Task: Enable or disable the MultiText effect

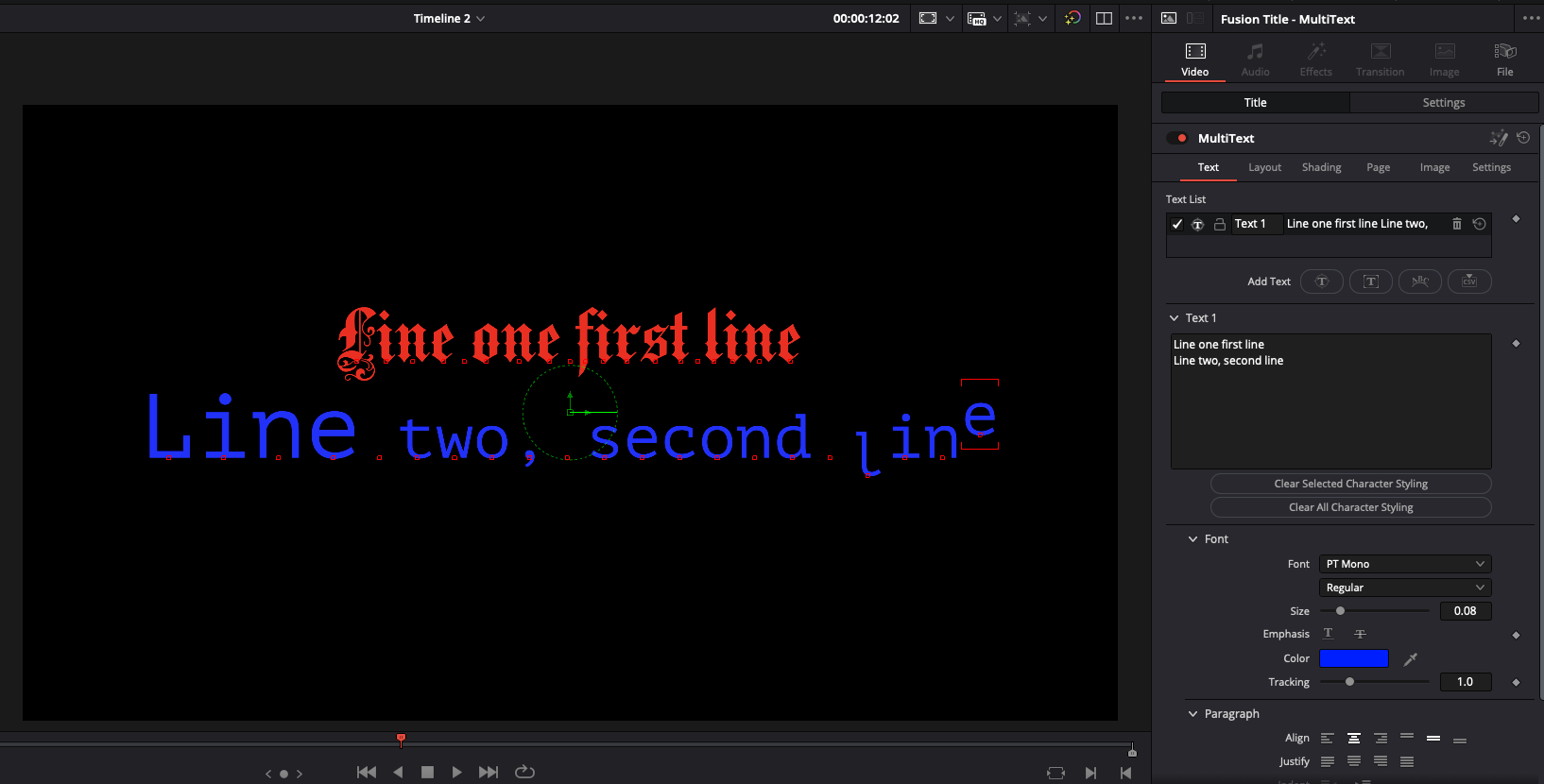Action: coord(1177,138)
